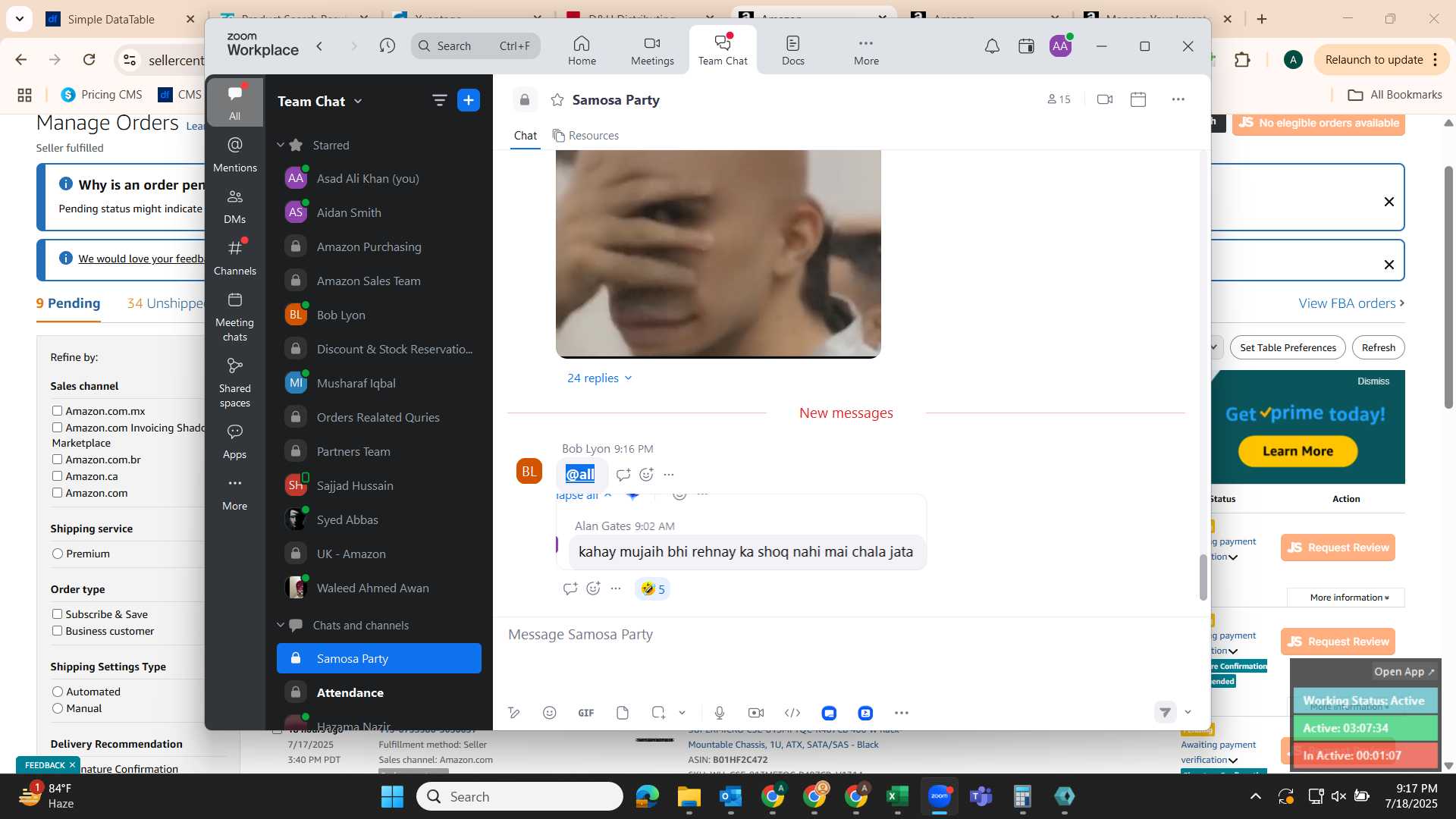Select Automated shipping settings type

pos(58,692)
